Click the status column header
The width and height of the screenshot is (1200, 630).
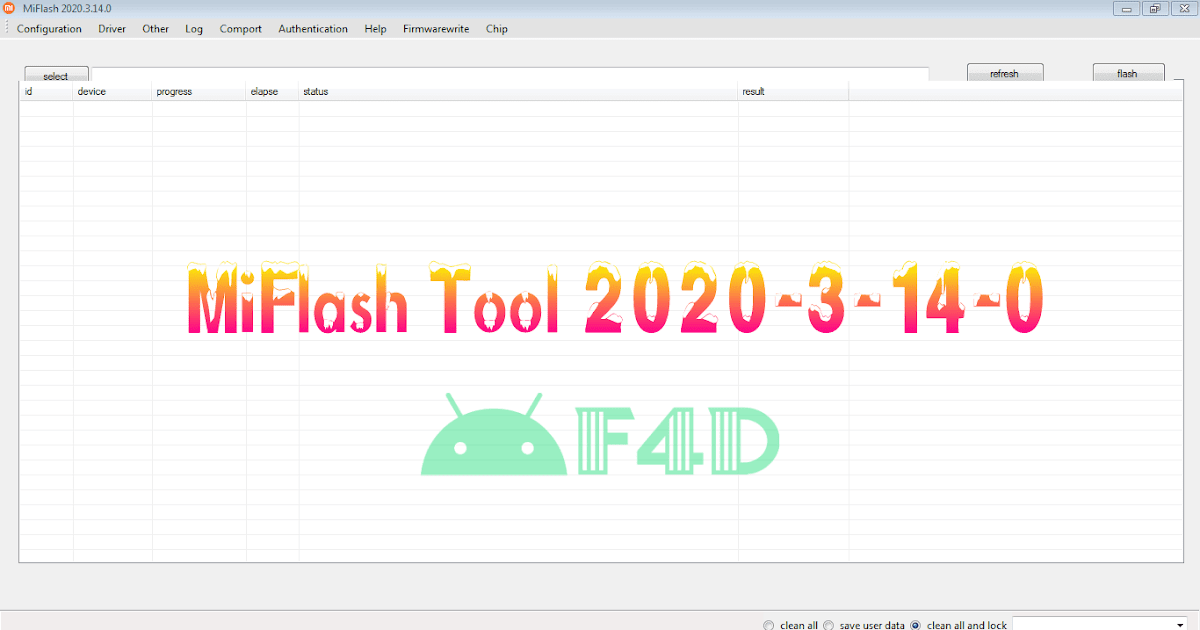pos(315,91)
